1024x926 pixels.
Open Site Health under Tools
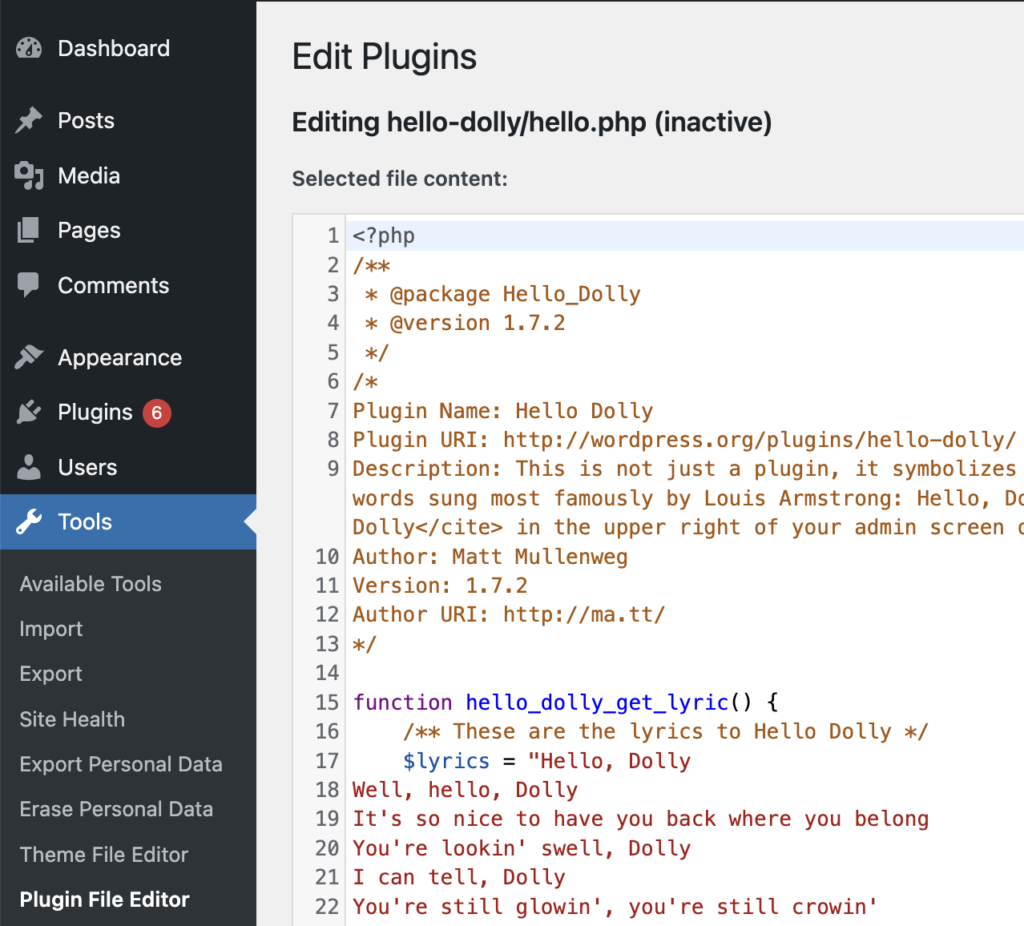point(72,719)
